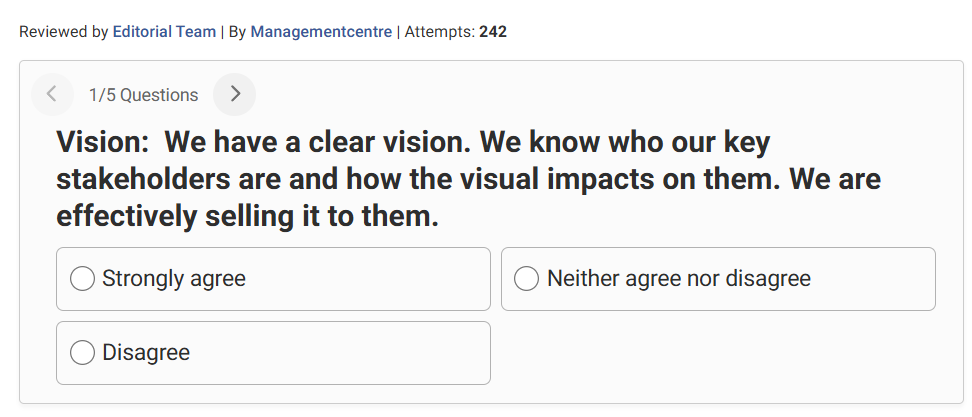Pick the Disagree radio button
This screenshot has height=417, width=972.
tap(82, 352)
